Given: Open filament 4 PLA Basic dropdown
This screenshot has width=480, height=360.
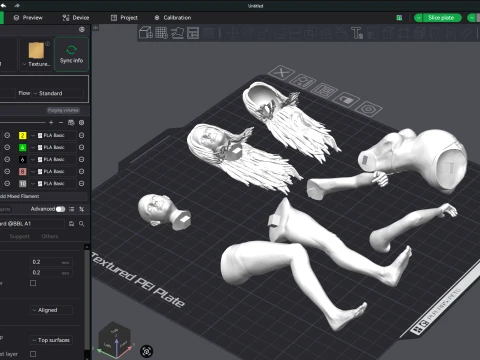Looking at the screenshot, I should pyautogui.click(x=53, y=147).
